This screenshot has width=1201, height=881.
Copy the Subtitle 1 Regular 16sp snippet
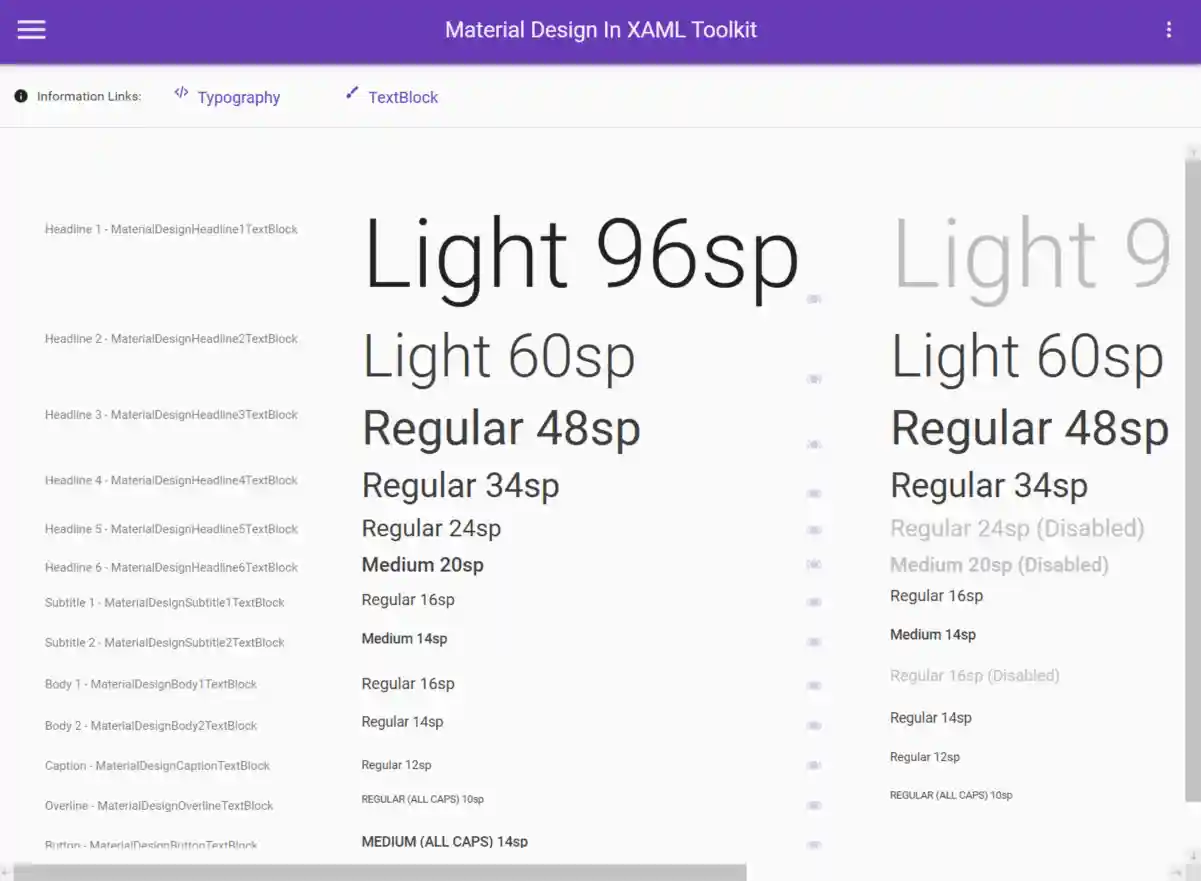pyautogui.click(x=814, y=602)
